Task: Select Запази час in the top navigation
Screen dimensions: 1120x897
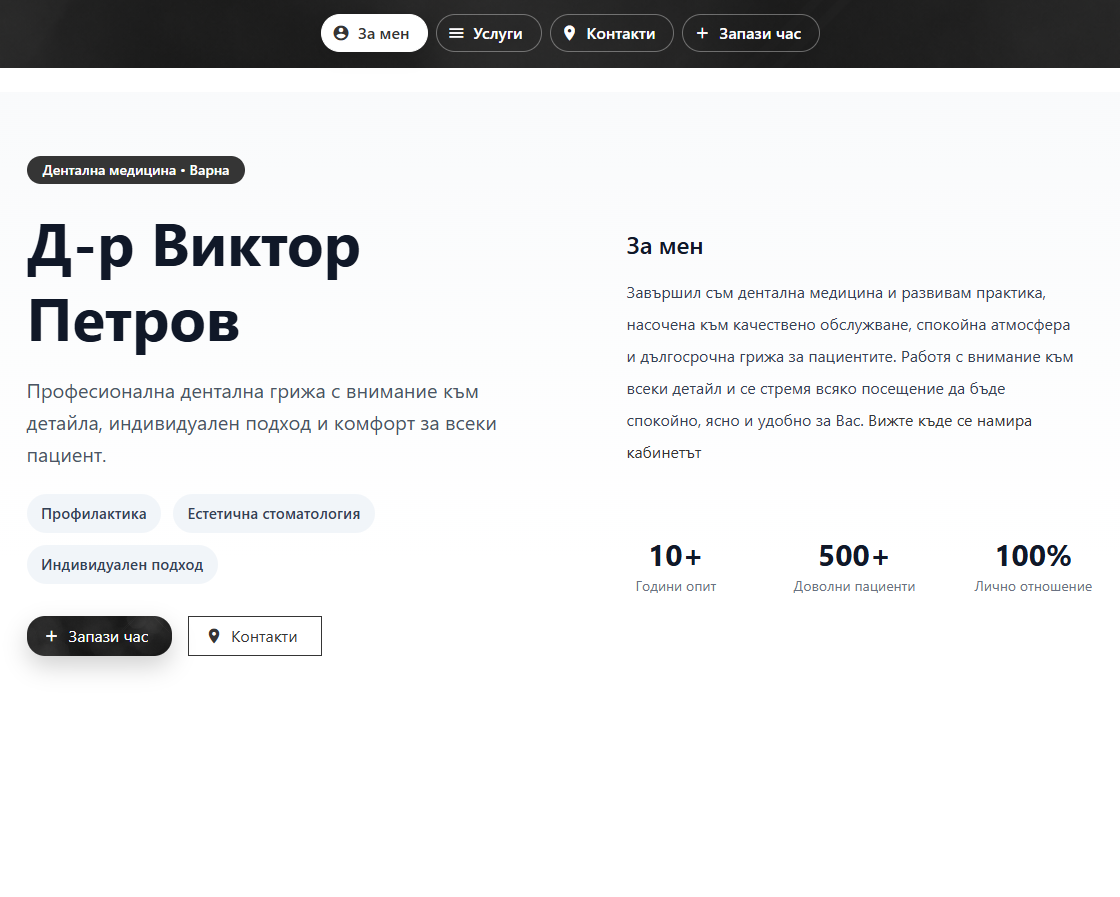Action: click(751, 33)
